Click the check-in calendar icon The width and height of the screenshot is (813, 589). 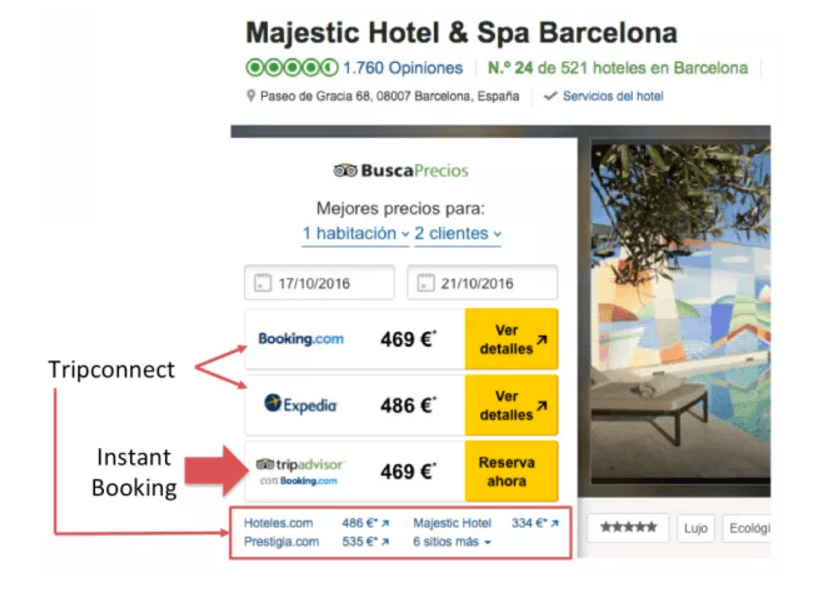click(x=263, y=283)
